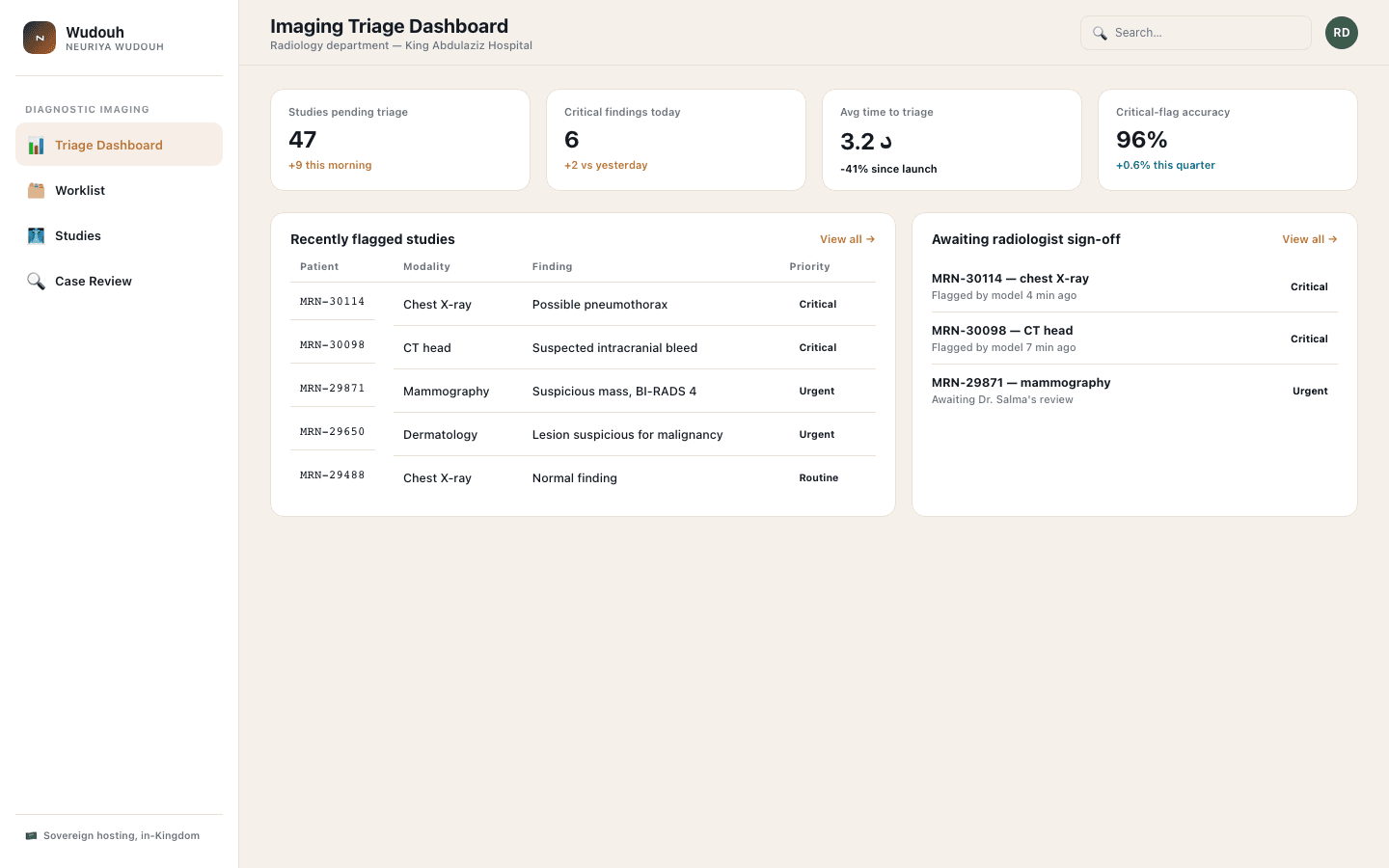The image size is (1389, 868).
Task: Click Suspicious mass, BI-RADS 4 finding
Action: [614, 392]
